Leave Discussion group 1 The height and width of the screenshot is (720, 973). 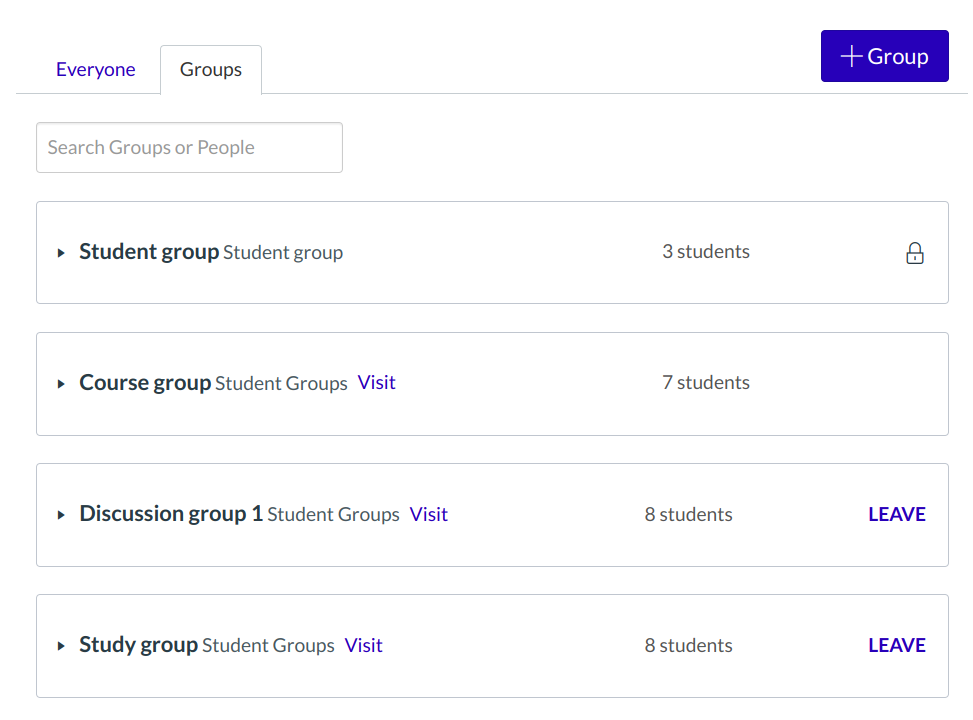(x=896, y=514)
